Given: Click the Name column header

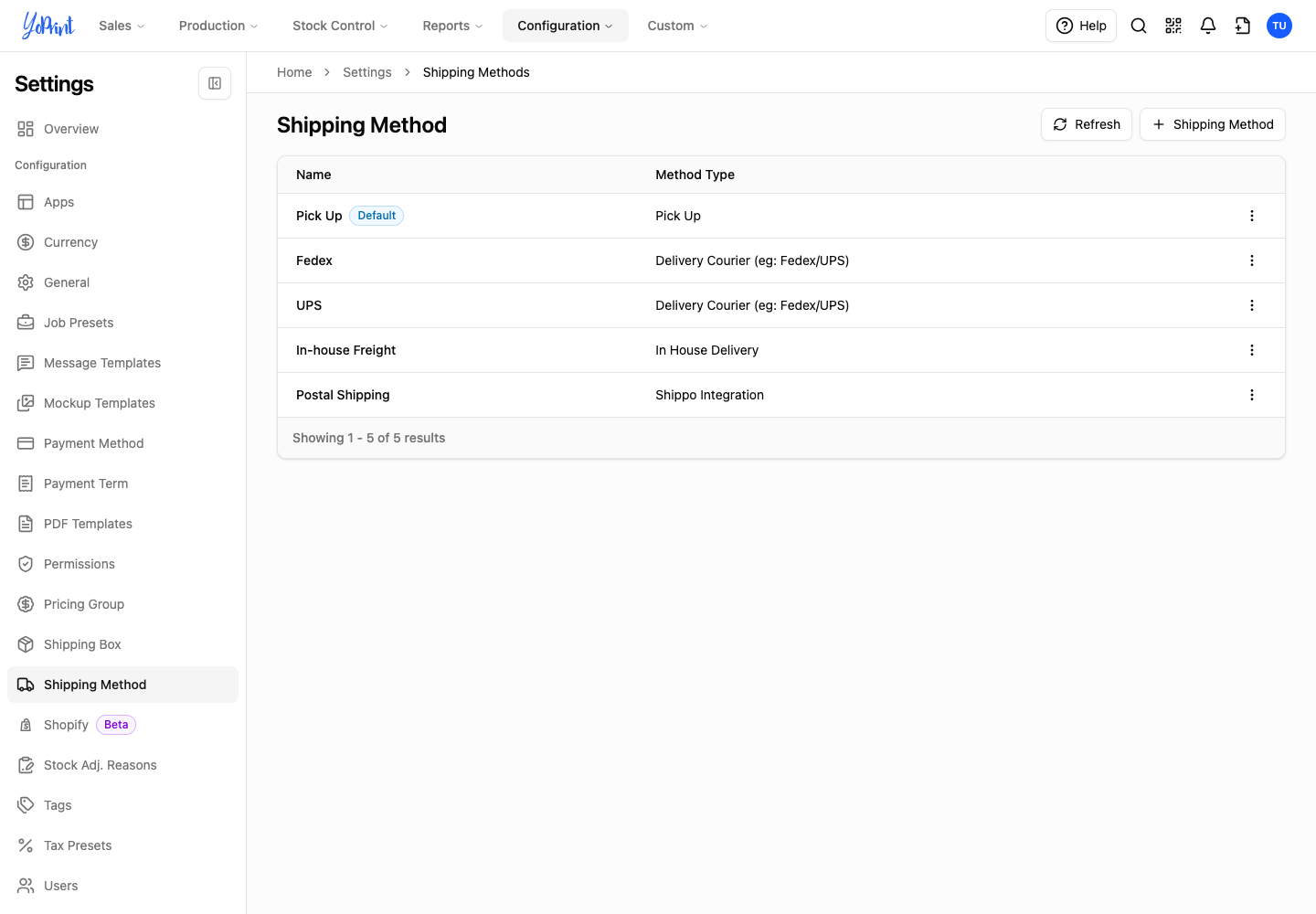Looking at the screenshot, I should click(313, 175).
